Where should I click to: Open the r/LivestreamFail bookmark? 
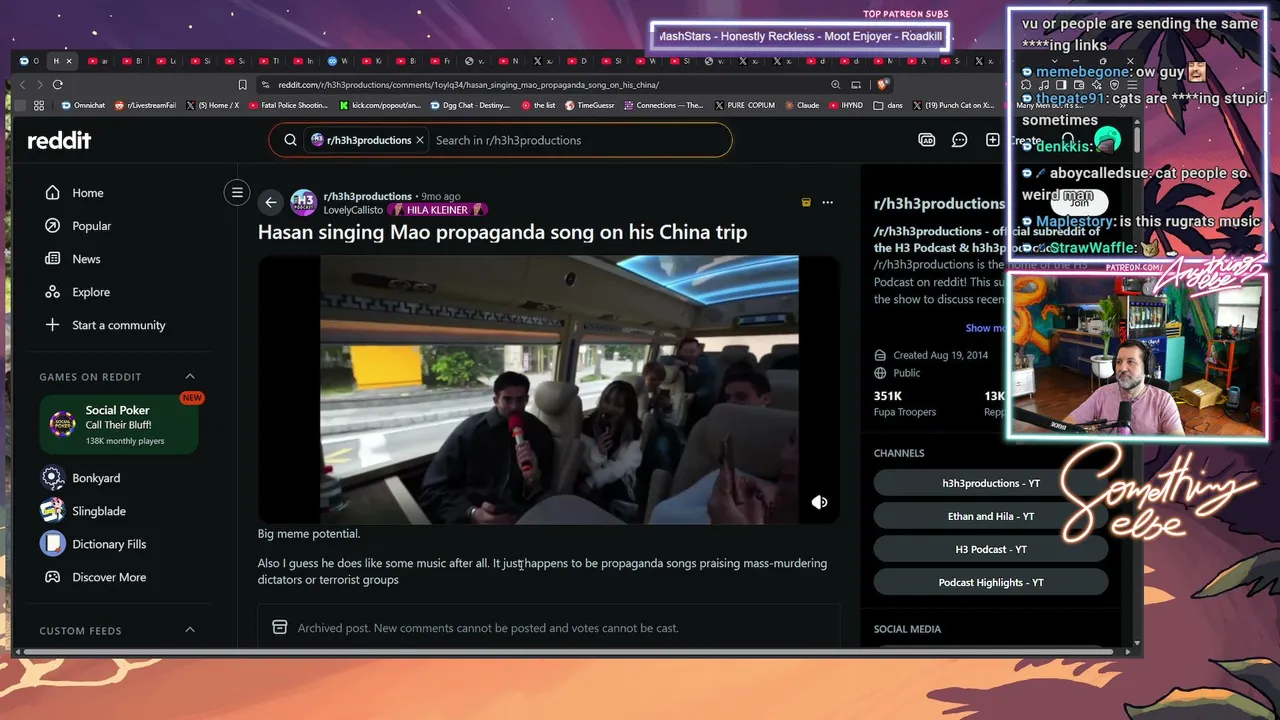point(146,105)
